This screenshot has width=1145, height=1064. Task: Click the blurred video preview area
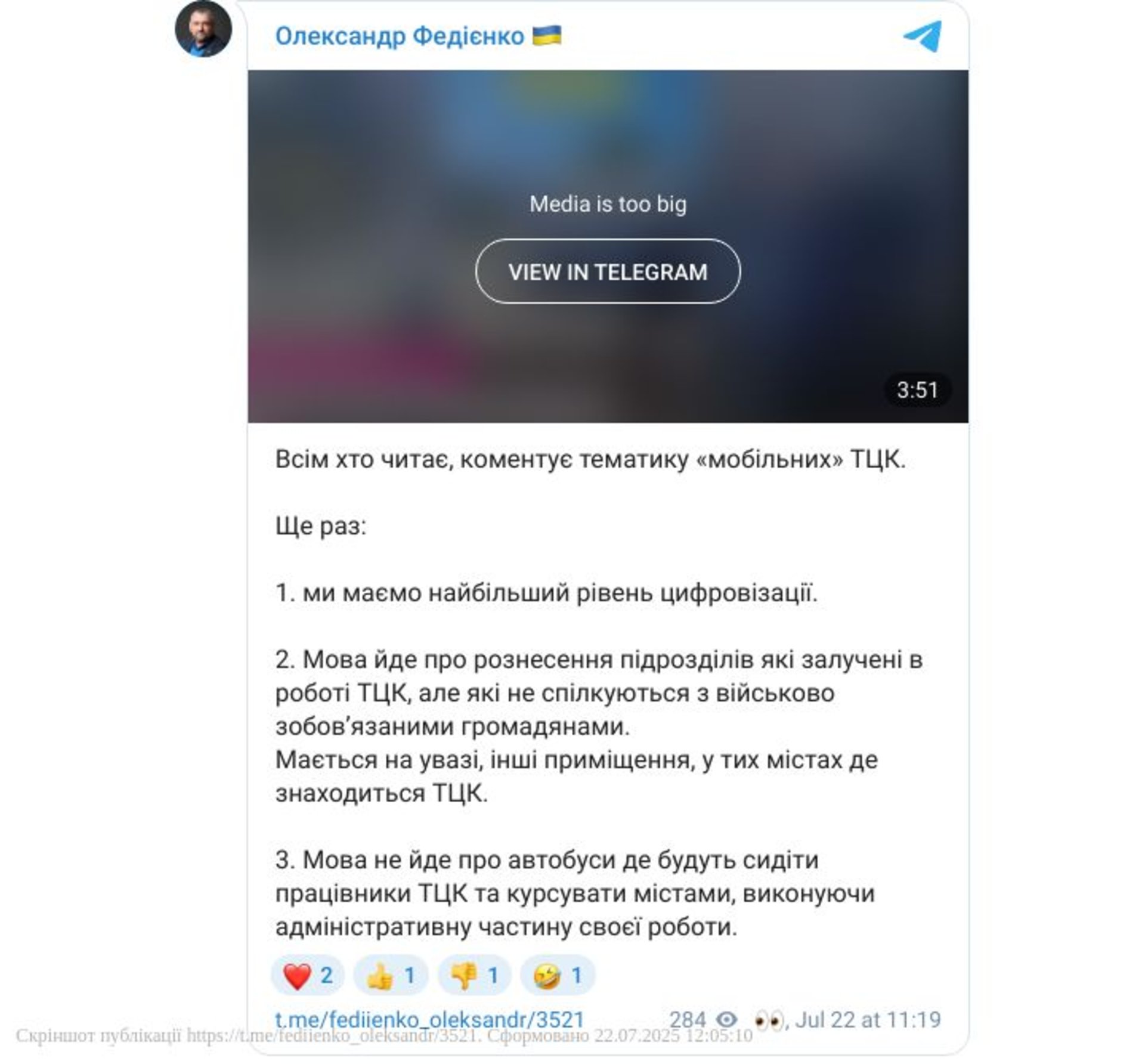click(608, 246)
